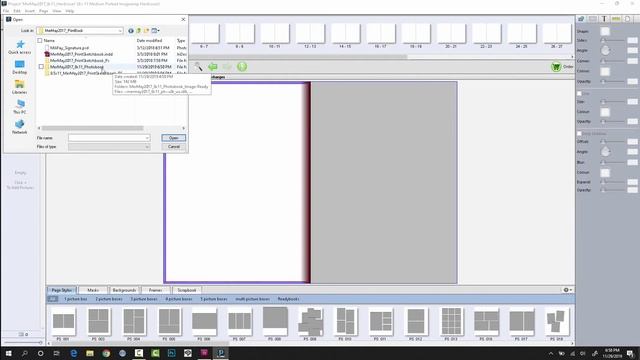Choose page style thumbnail PS_004
Image resolution: width=640 pixels, height=360 pixels.
[x=134, y=324]
